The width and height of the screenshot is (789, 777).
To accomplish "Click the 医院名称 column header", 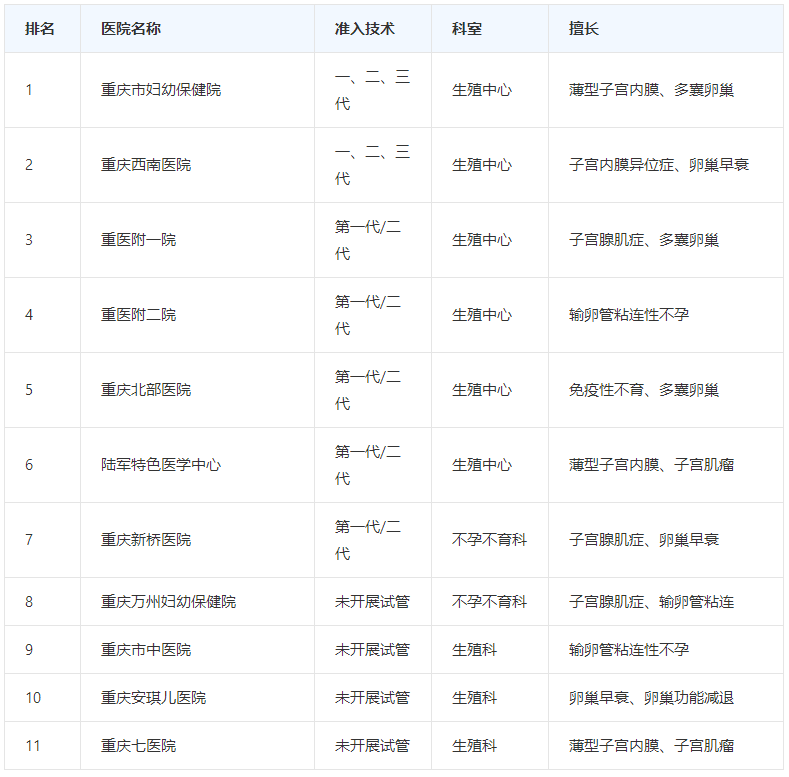I will coord(131,29).
